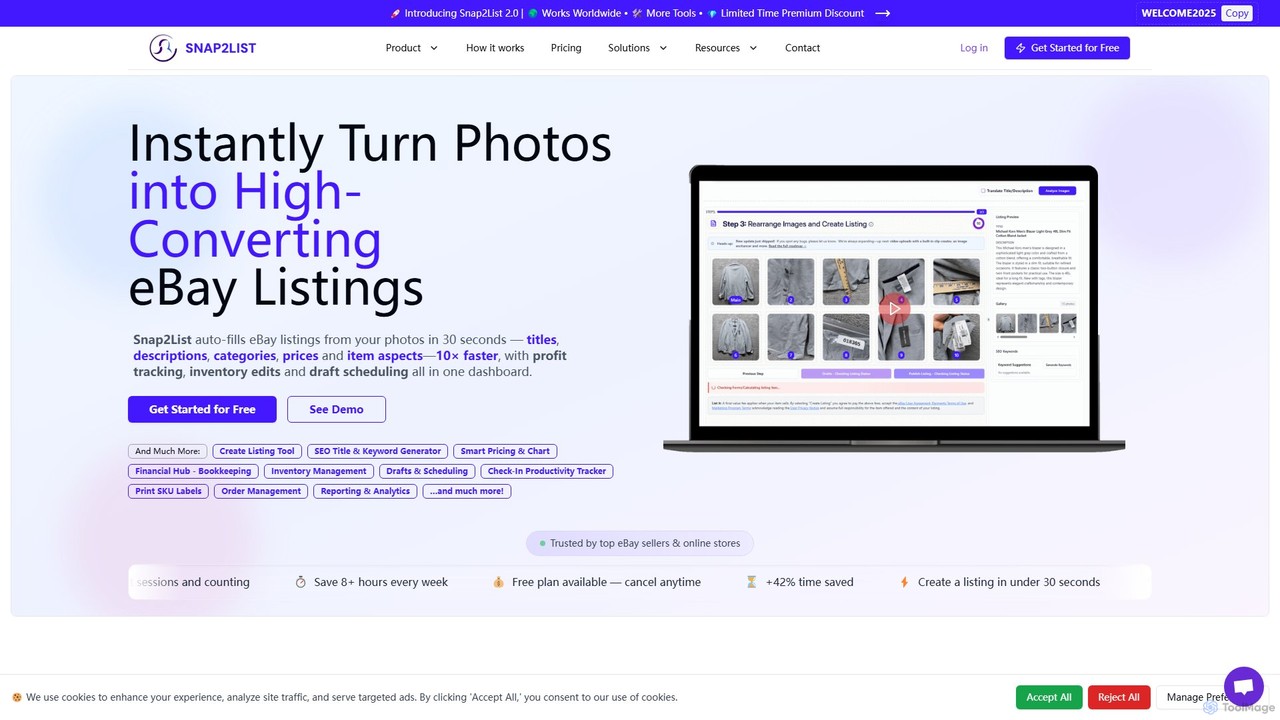Select the Order Management tag
Viewport: 1280px width, 720px height.
[x=261, y=491]
